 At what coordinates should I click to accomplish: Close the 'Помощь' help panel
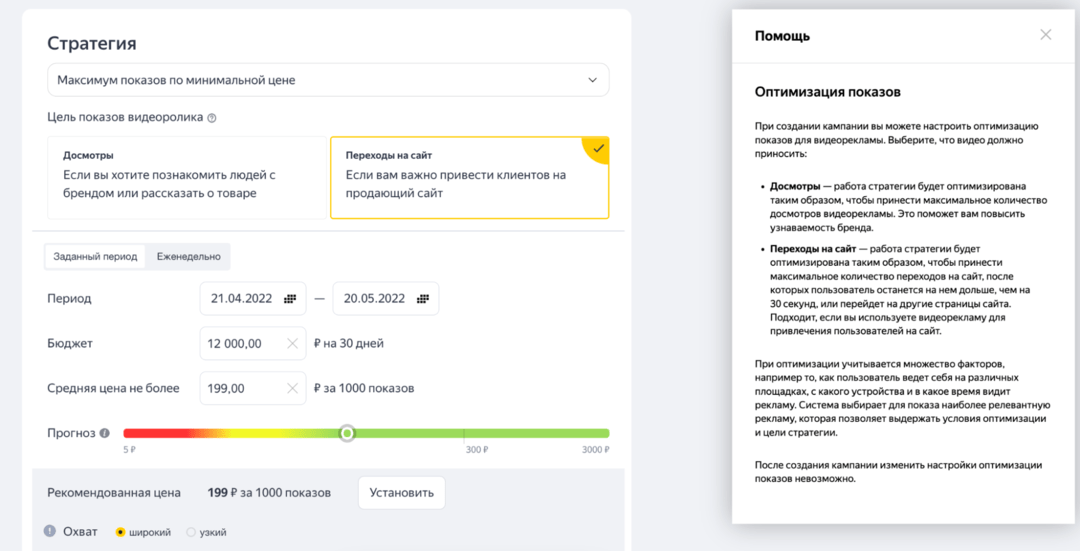tap(1046, 35)
